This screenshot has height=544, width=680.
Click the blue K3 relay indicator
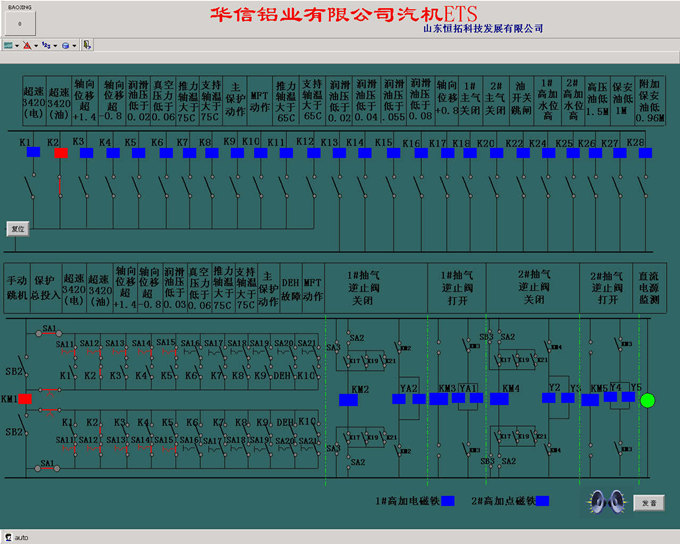pyautogui.click(x=87, y=153)
